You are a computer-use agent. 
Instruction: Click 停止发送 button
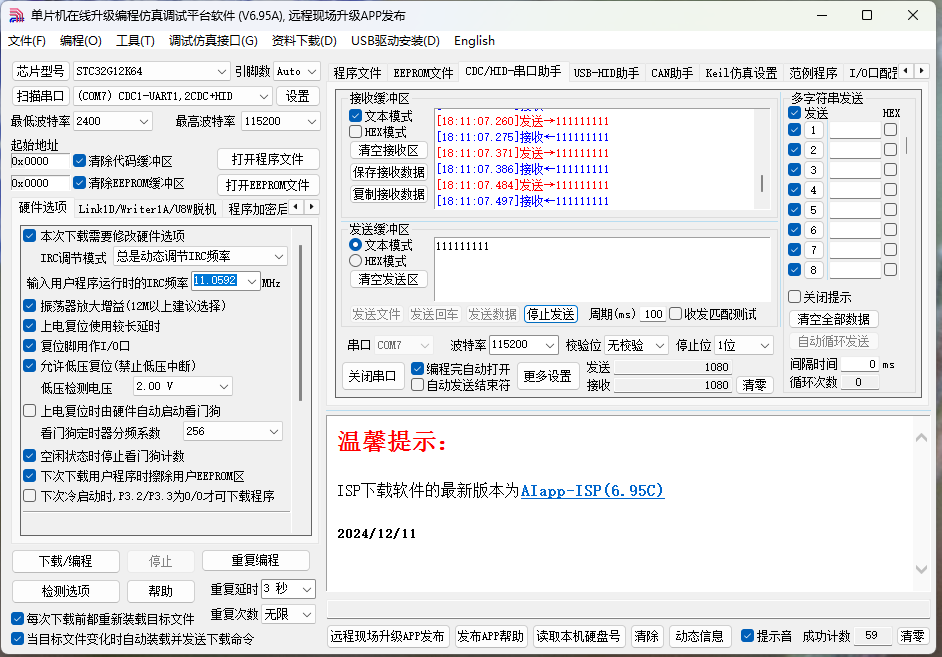coord(550,314)
